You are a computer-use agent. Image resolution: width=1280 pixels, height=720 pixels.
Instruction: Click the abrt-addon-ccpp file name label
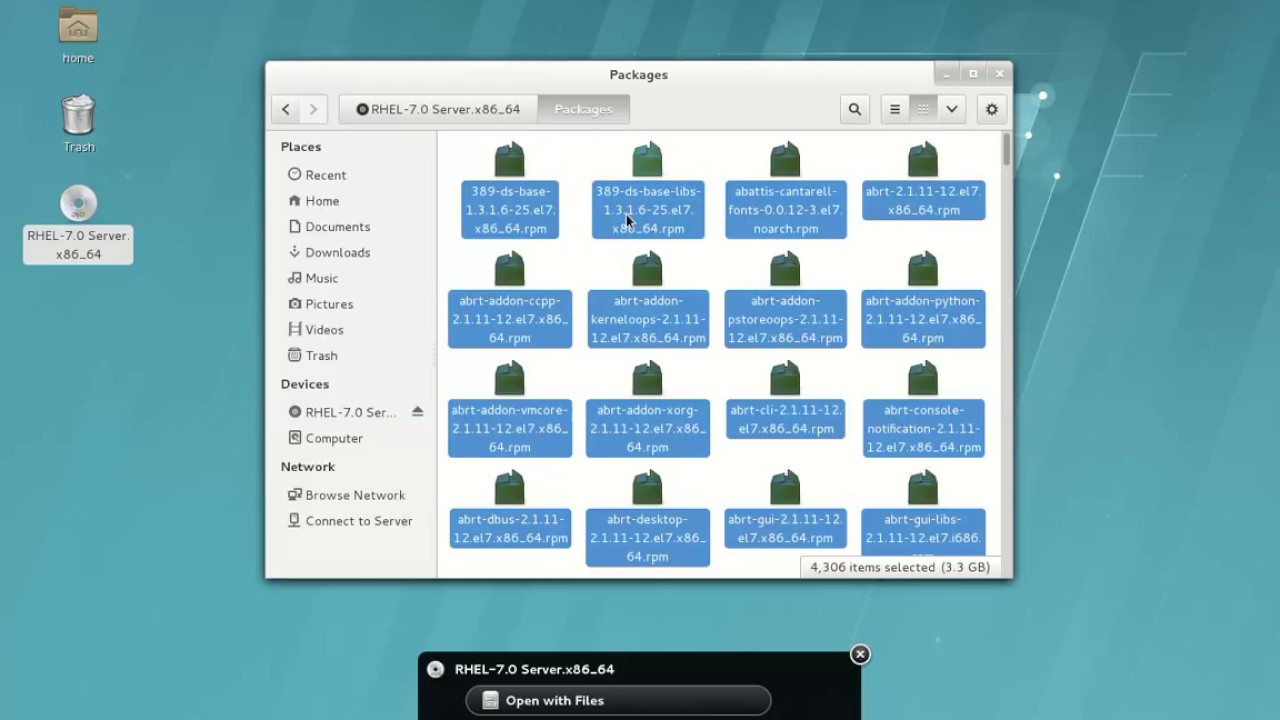click(510, 319)
